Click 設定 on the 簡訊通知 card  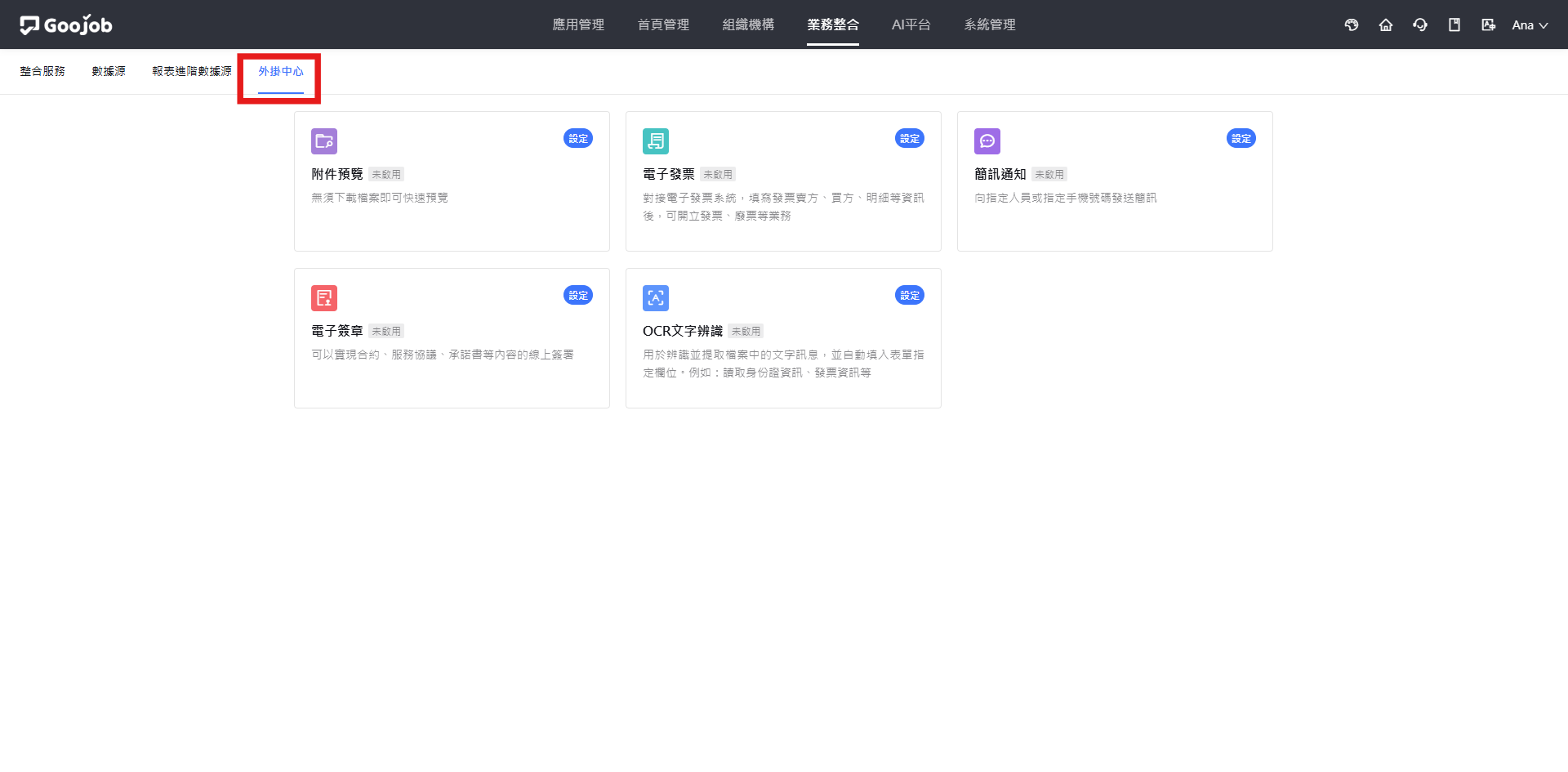click(x=1241, y=138)
